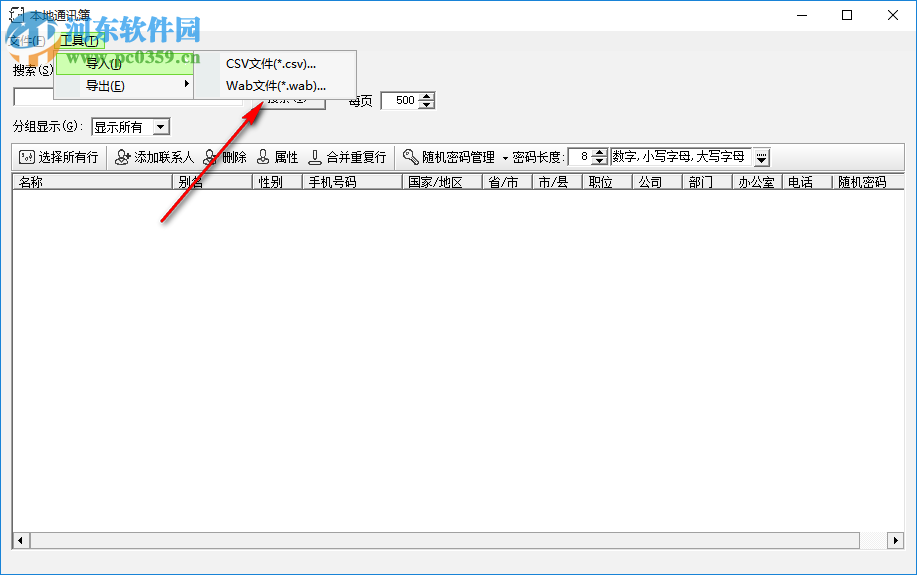917x575 pixels.
Task: Click 市/县 column header
Action: 557,183
